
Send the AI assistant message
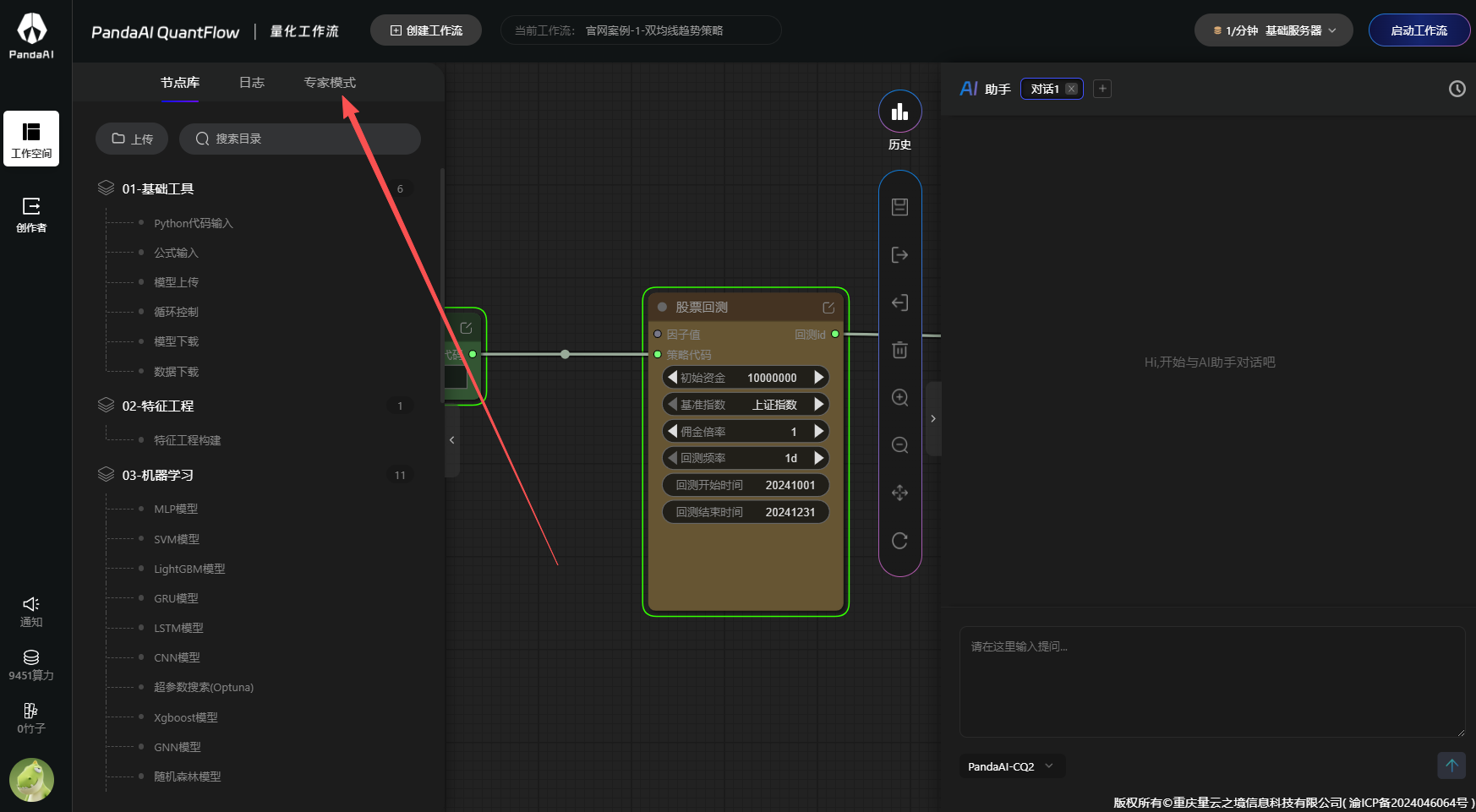[x=1451, y=766]
